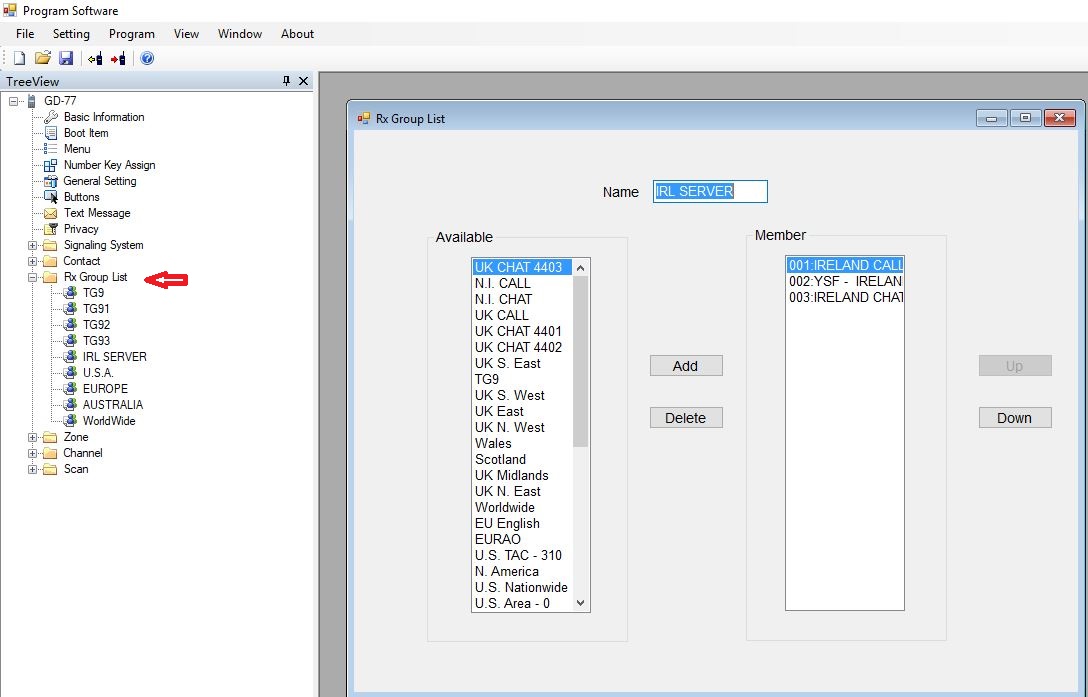The width and height of the screenshot is (1088, 697).
Task: Select UK CALL in Available list
Action: (x=522, y=315)
